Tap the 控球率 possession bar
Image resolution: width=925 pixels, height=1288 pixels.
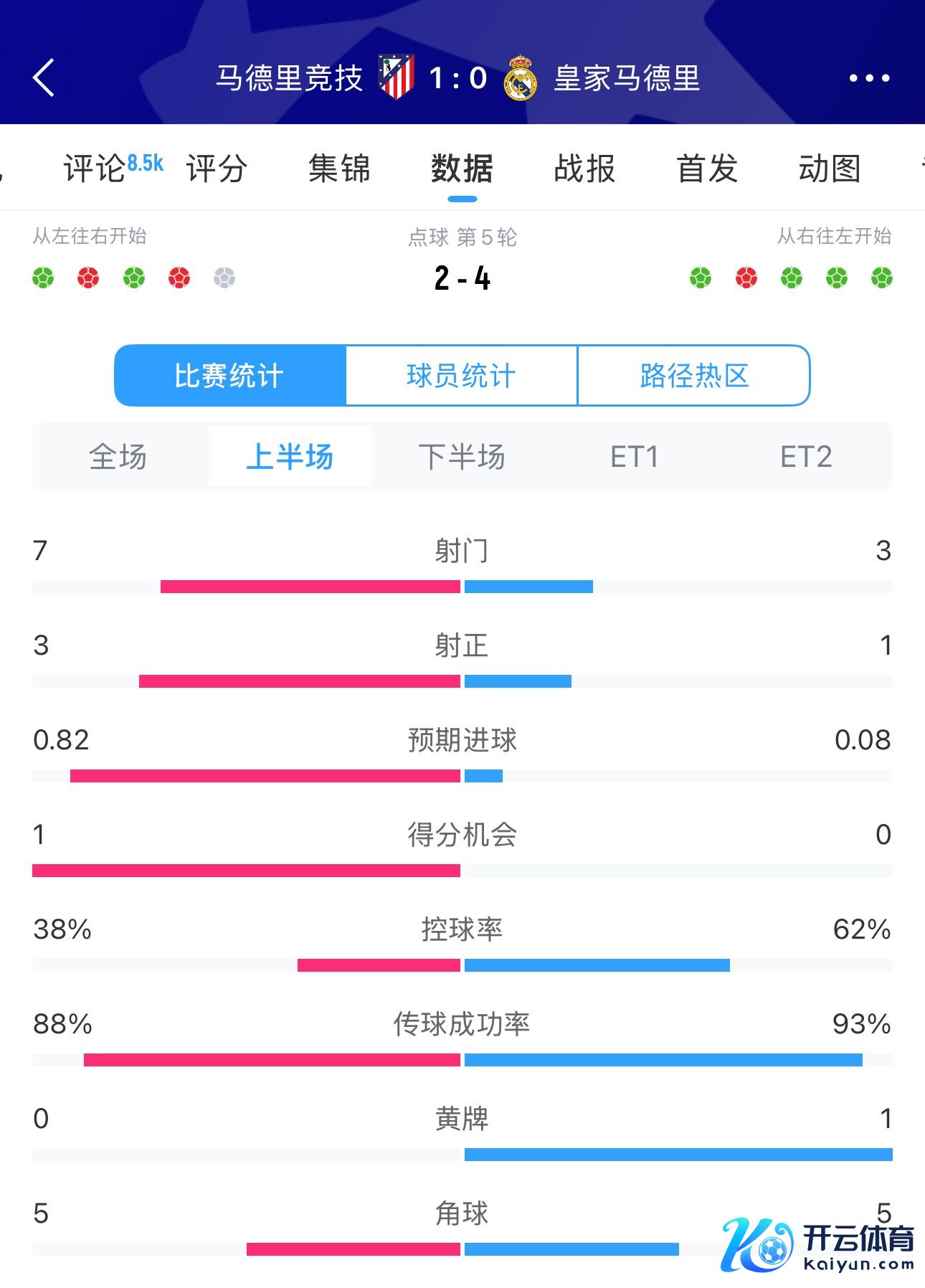462,965
